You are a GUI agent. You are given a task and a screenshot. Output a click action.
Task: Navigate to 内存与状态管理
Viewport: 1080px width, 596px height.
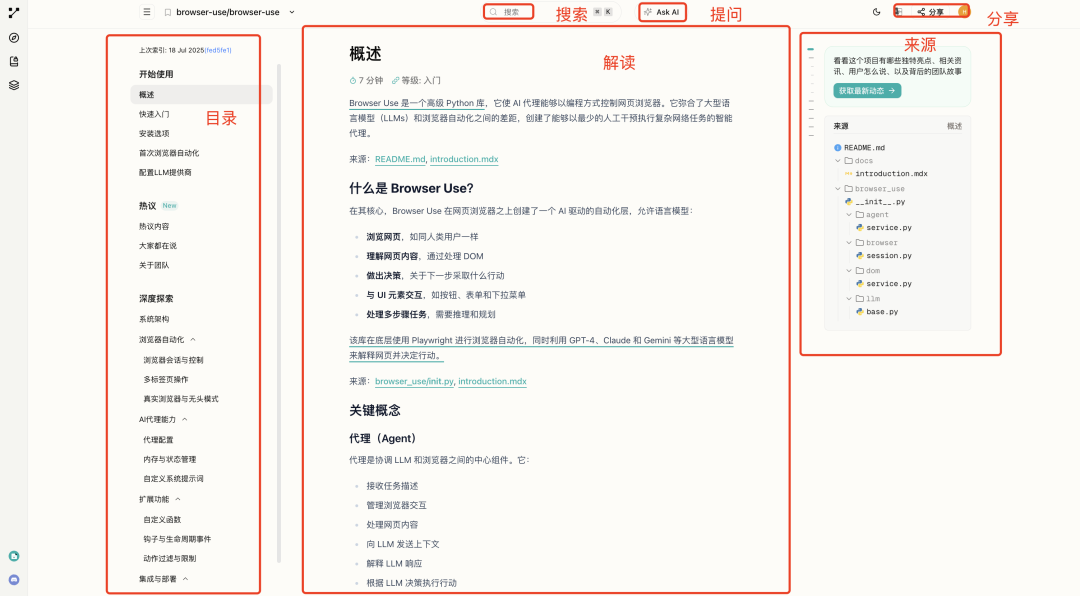click(x=170, y=460)
